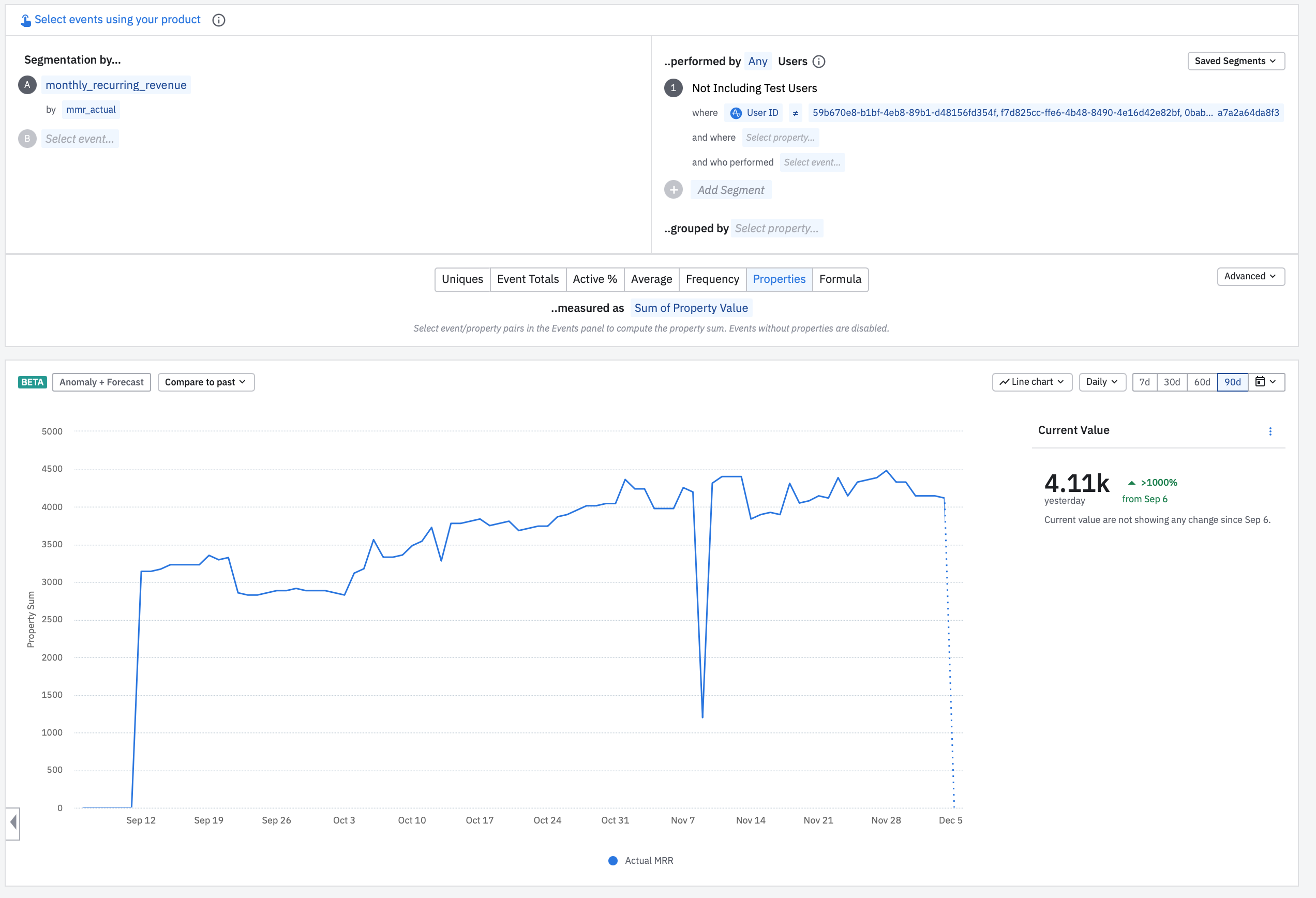The width and height of the screenshot is (1316, 898).
Task: Expand the Saved Segments dropdown
Action: pyautogui.click(x=1236, y=61)
